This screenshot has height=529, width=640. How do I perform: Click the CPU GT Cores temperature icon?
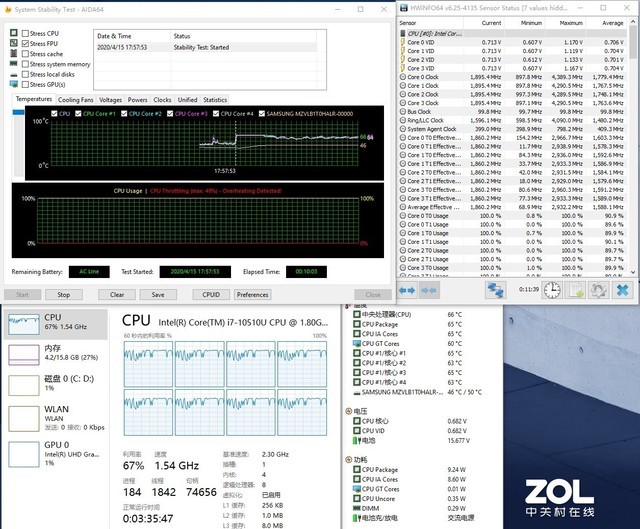pyautogui.click(x=357, y=343)
